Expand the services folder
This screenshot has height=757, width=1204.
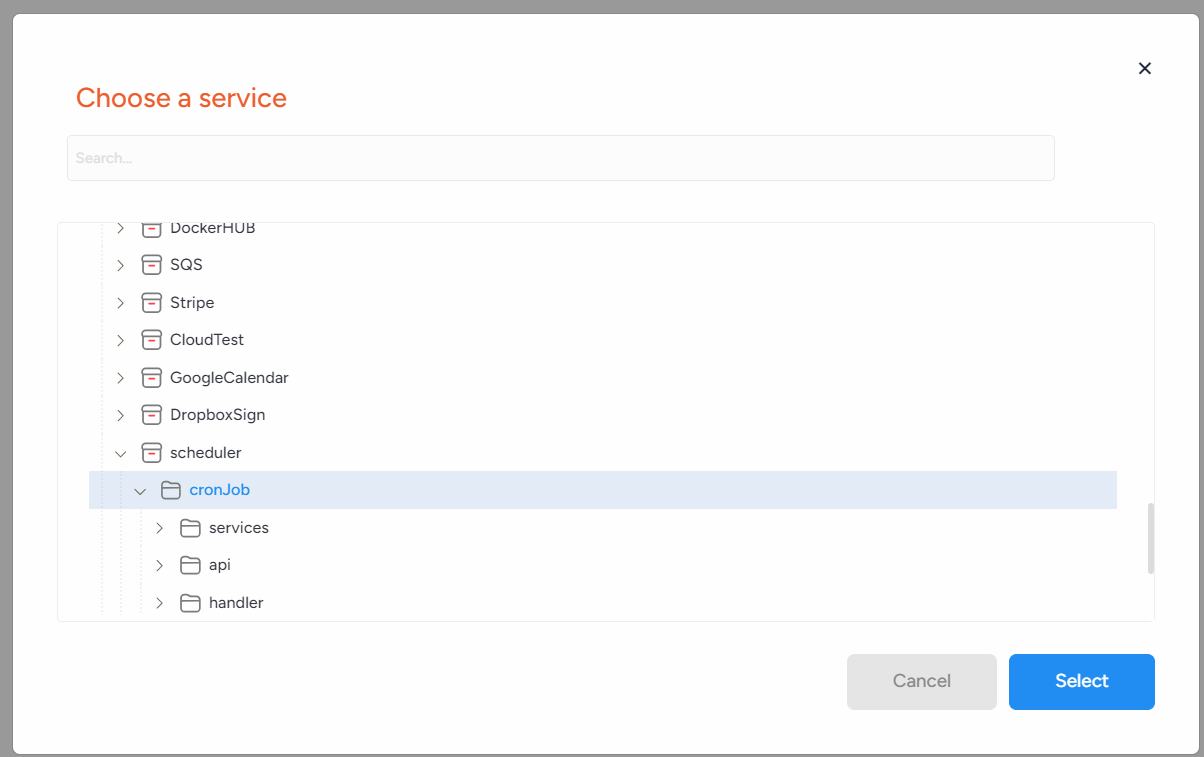(159, 528)
